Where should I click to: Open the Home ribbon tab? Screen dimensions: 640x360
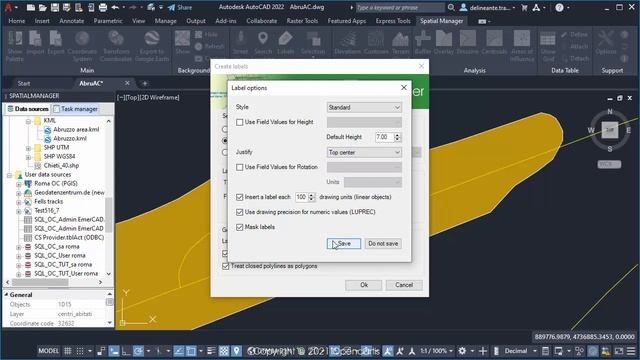click(x=17, y=21)
